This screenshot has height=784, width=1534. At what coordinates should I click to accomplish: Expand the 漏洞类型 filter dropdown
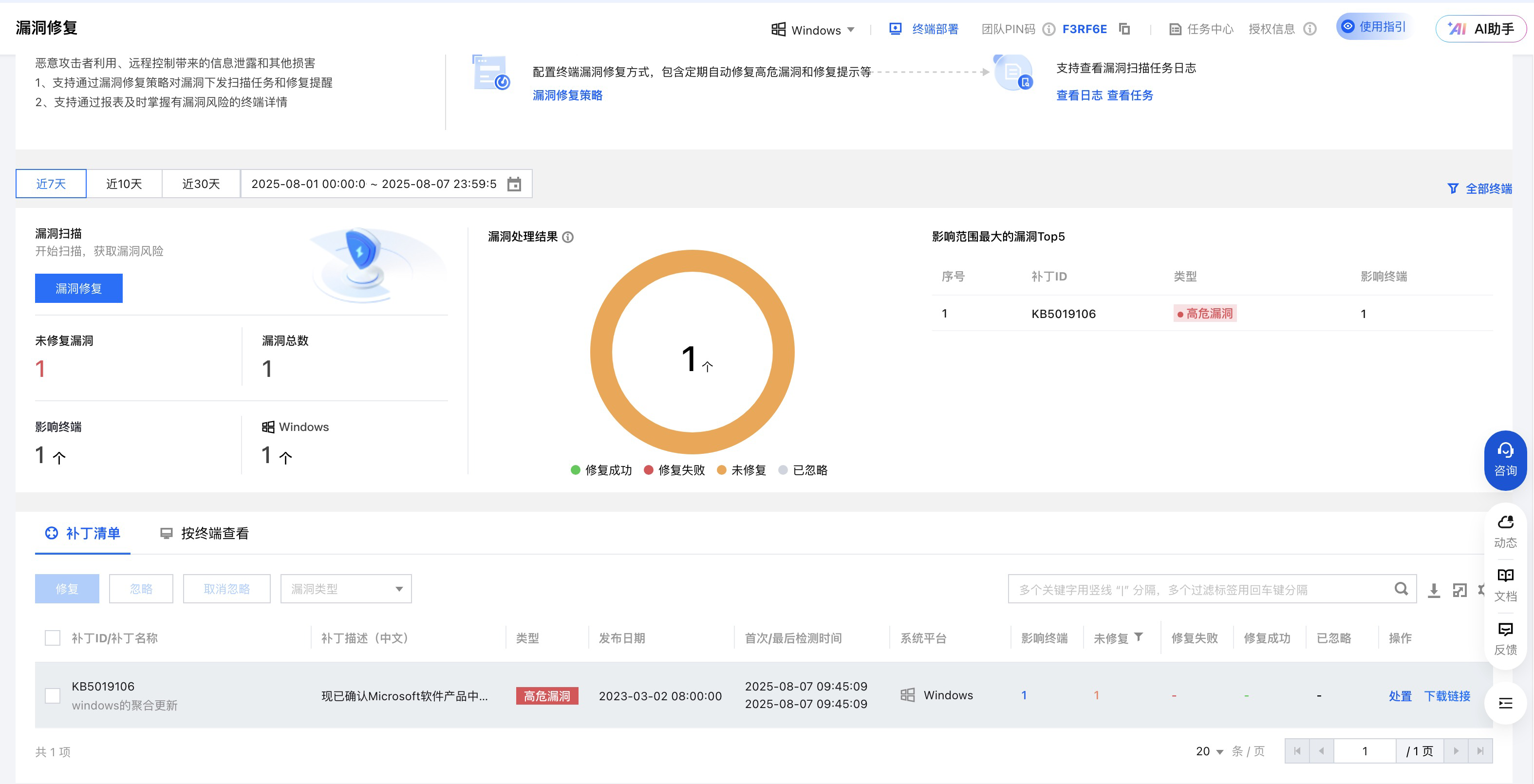pos(346,589)
